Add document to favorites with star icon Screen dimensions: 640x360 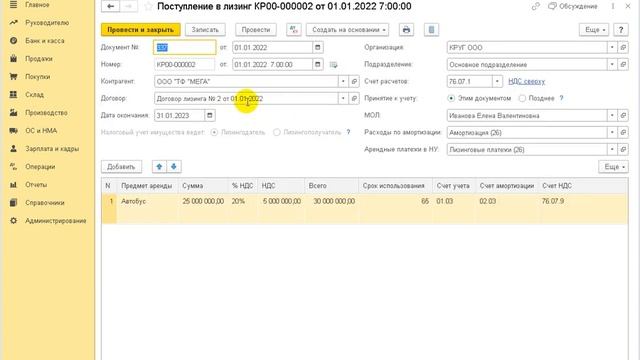(149, 7)
